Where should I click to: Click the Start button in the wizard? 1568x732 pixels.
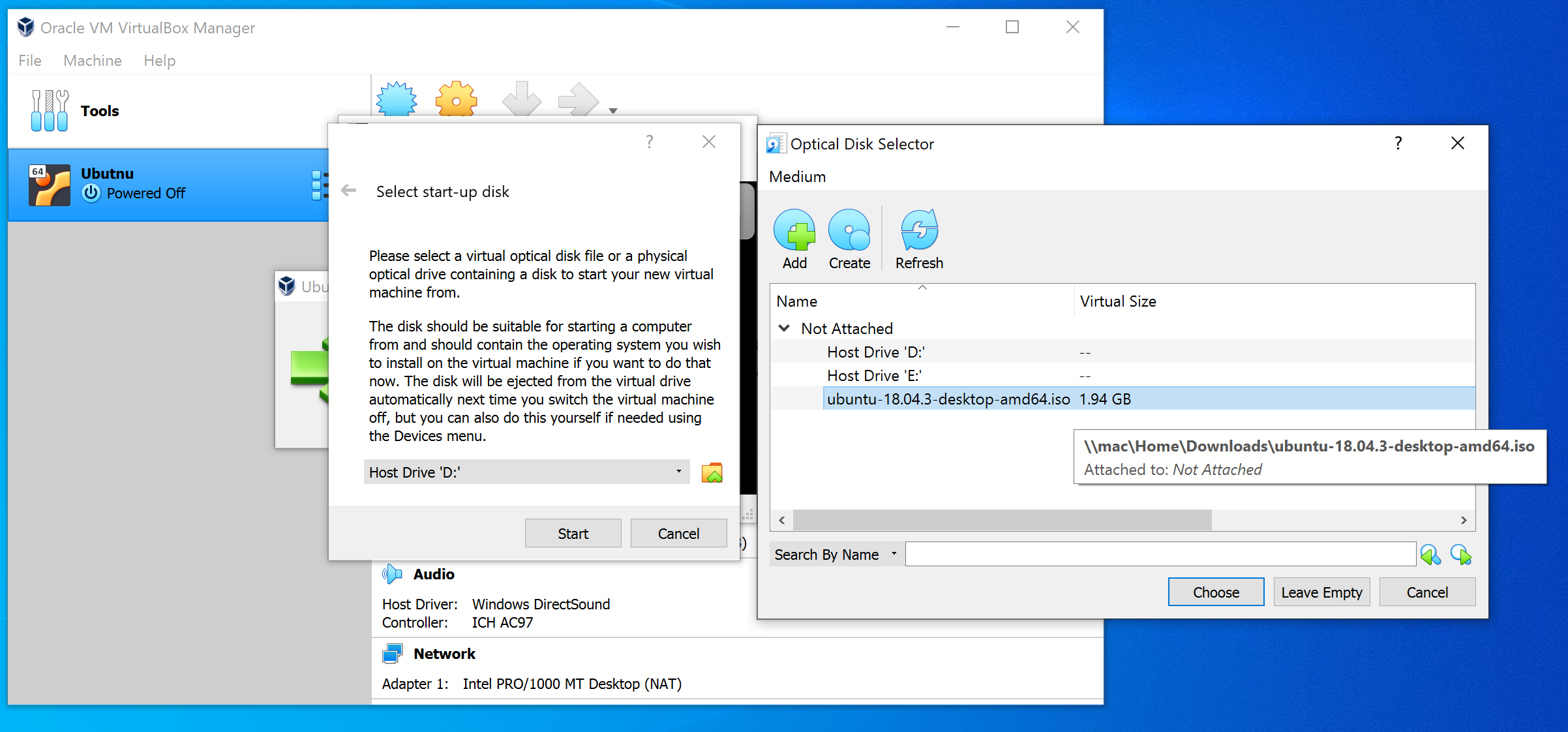click(x=573, y=534)
